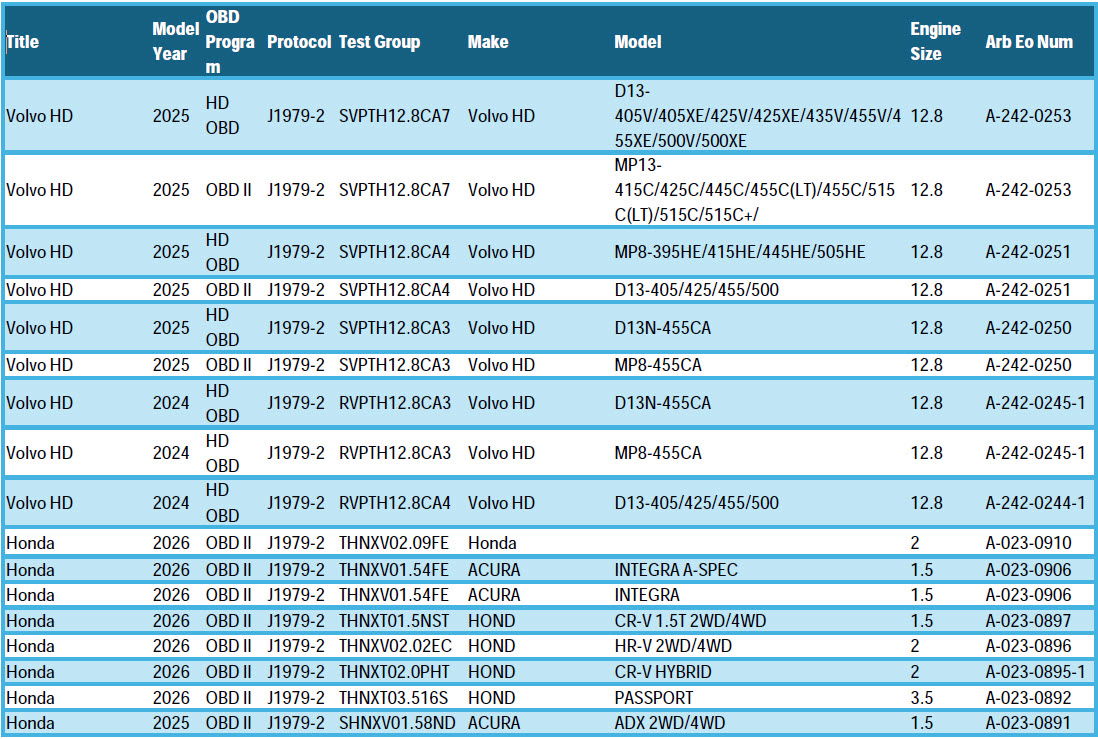The width and height of the screenshot is (1098, 739).
Task: Select Arb Eo number A-023-0895-1
Action: [1035, 671]
